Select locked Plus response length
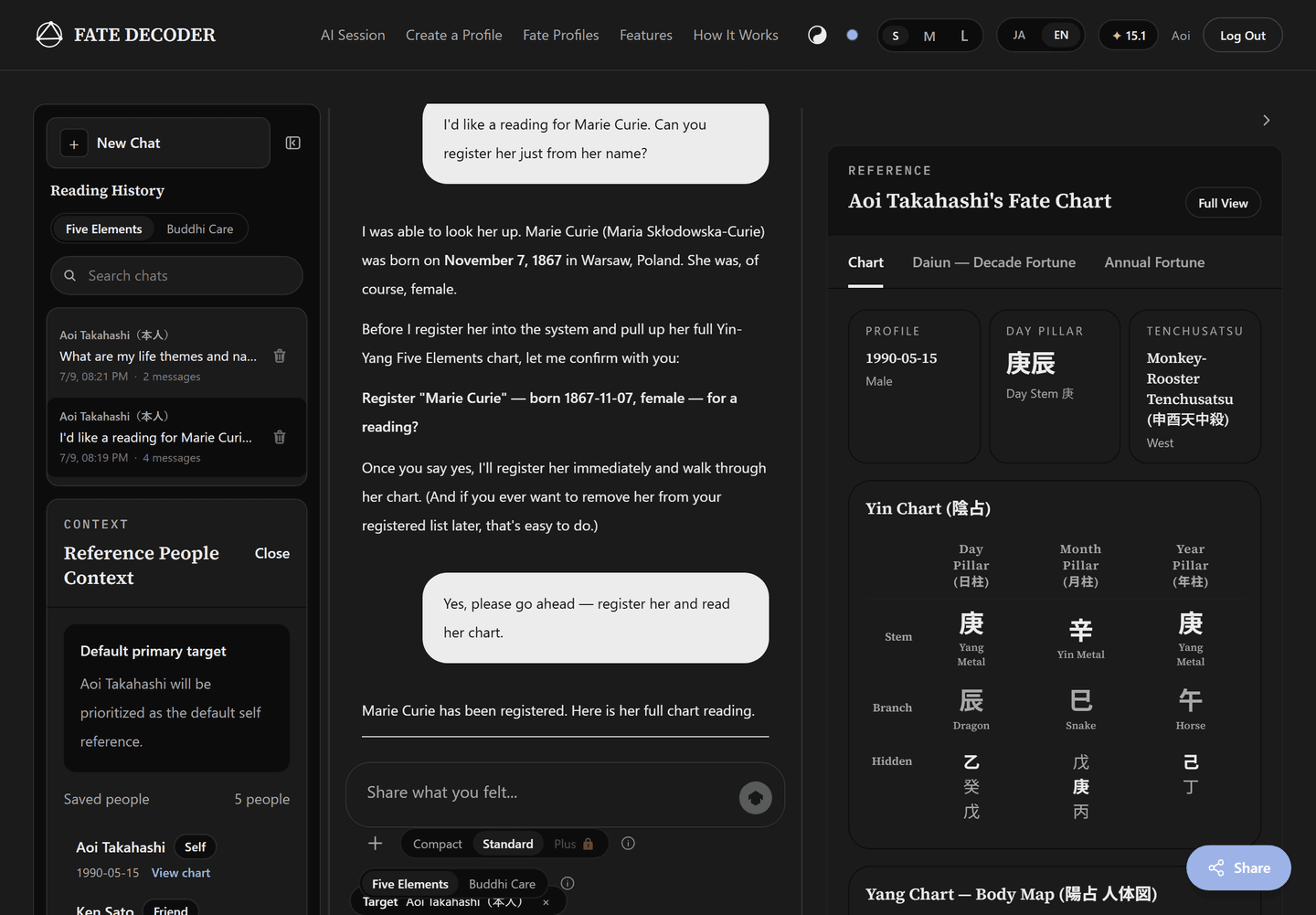The height and width of the screenshot is (915, 1316). coord(574,844)
